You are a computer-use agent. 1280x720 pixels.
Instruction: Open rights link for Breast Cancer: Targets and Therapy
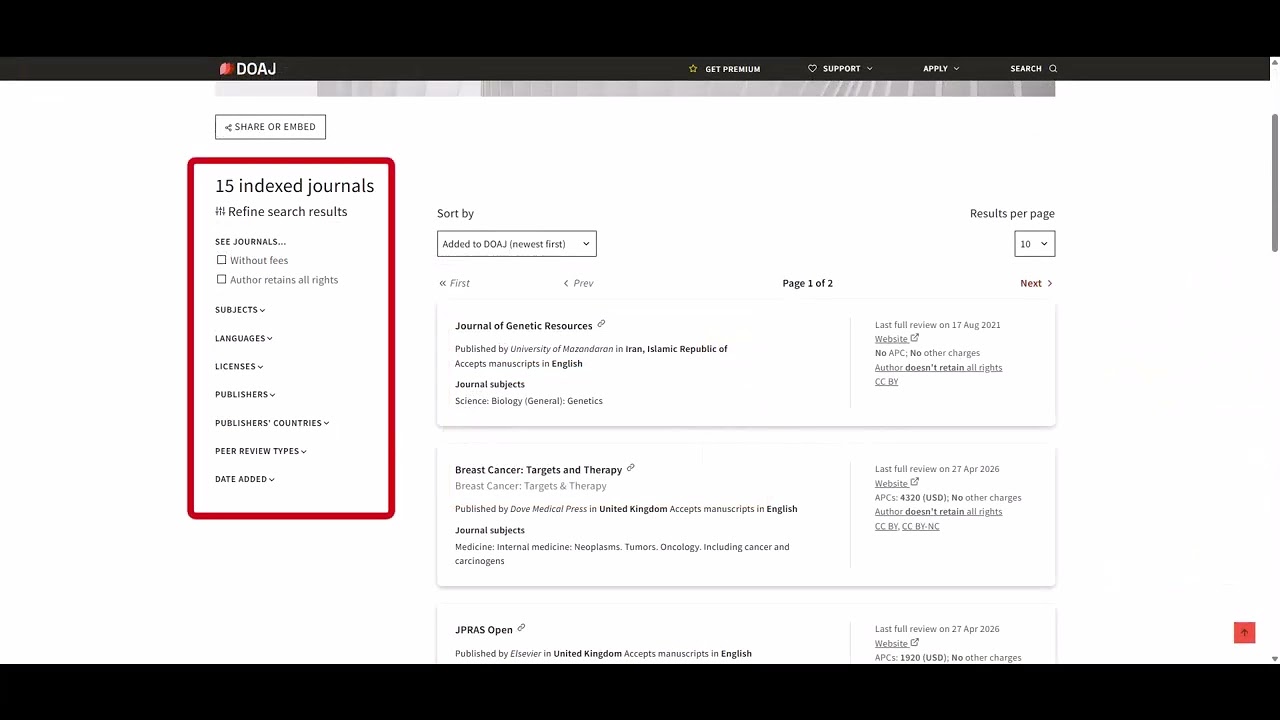pyautogui.click(x=938, y=512)
